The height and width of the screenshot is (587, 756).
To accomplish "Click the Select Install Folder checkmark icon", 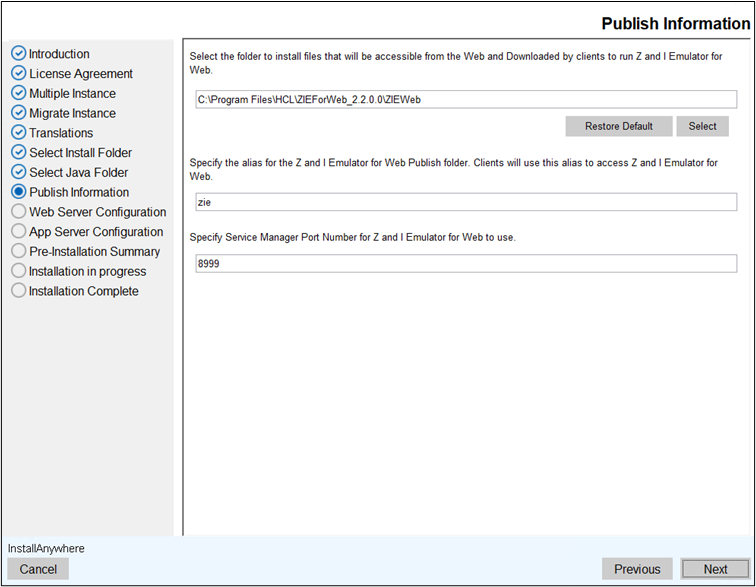I will click(18, 152).
